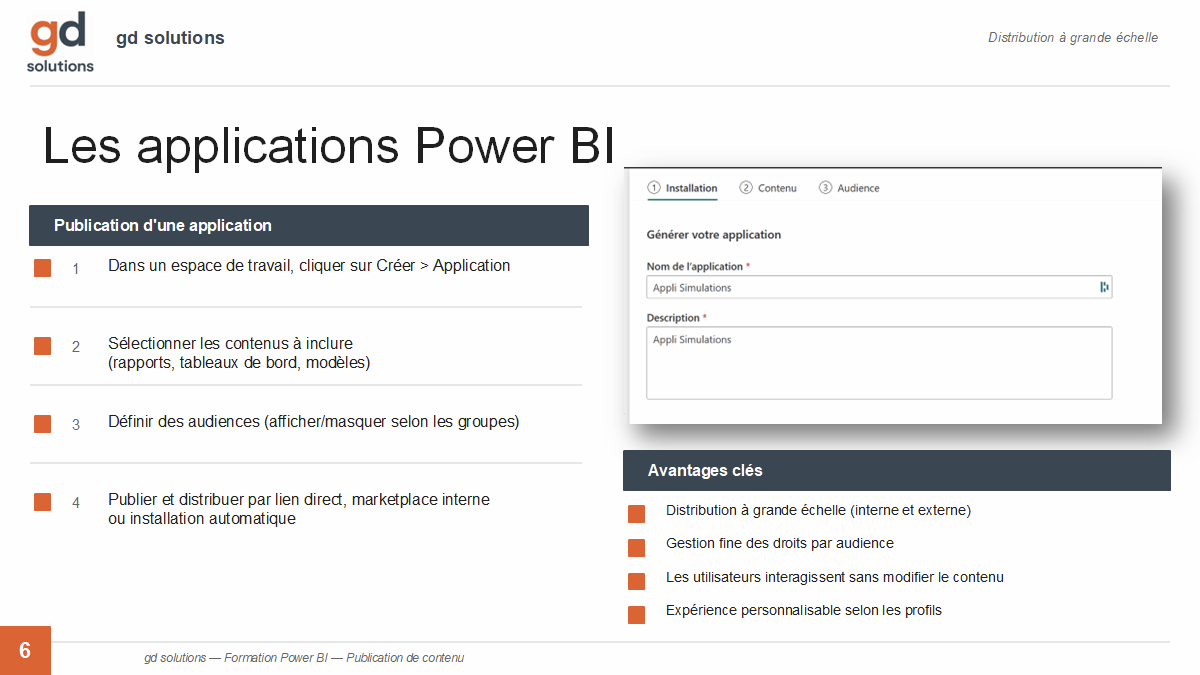
Task: Click the text 'Publier et distribuer par lien direct, marketplace interne'
Action: point(299,500)
